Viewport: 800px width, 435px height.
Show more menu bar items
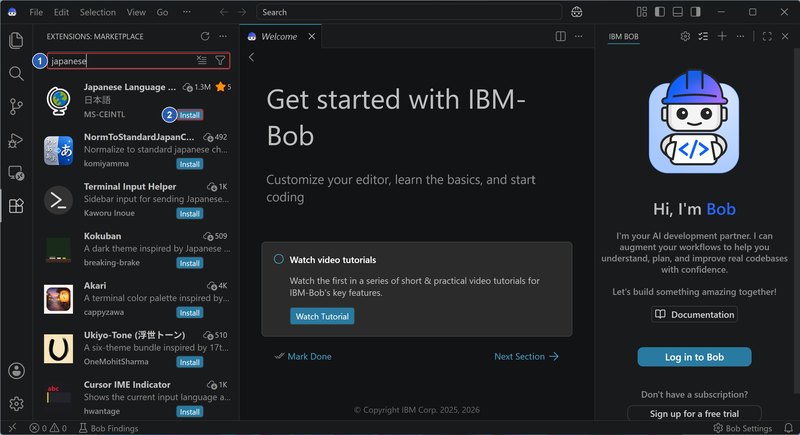(x=187, y=12)
